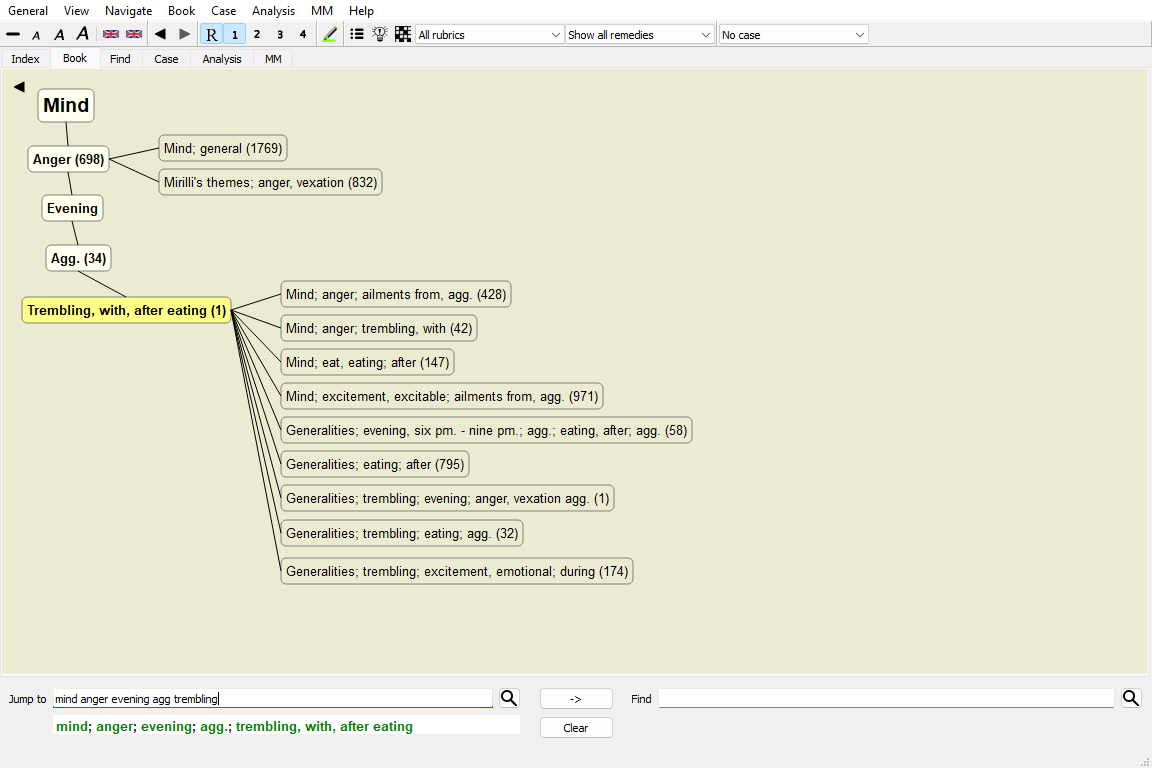Open Mind; excitement, excitable; ailments from (971)
The height and width of the screenshot is (768, 1152).
tap(442, 396)
